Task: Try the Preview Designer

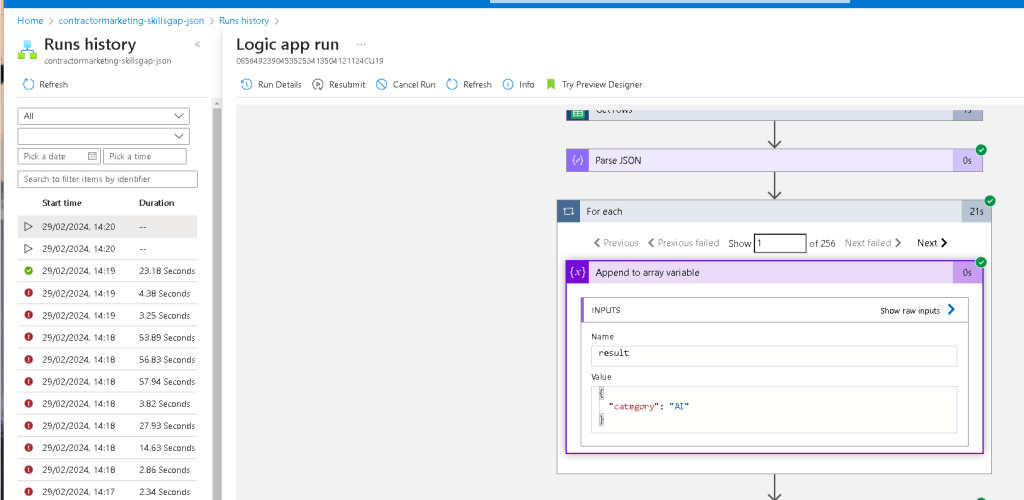Action: point(594,85)
